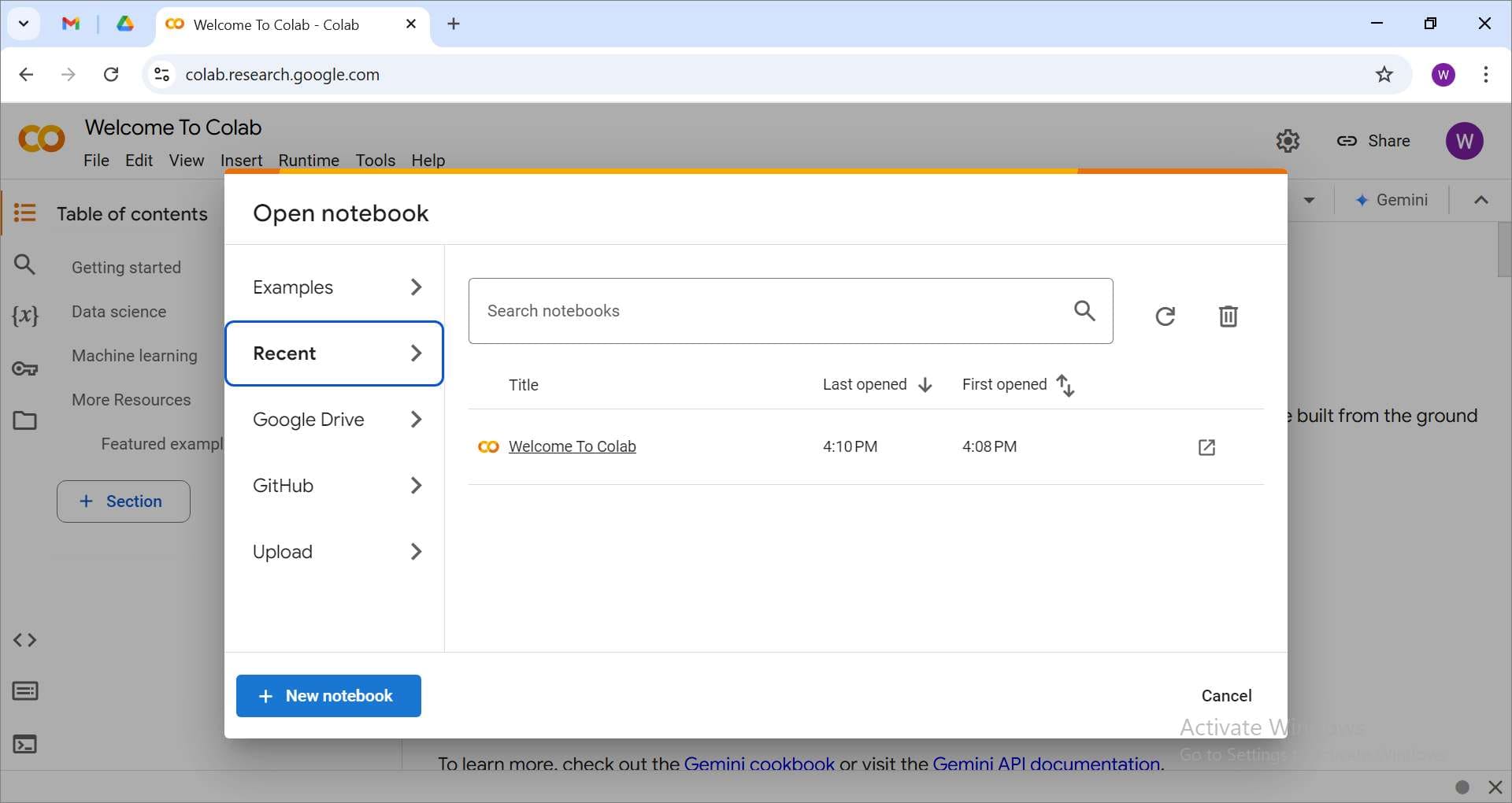Click the purple W account avatar in Colab
Viewport: 1512px width, 803px height.
1464,141
